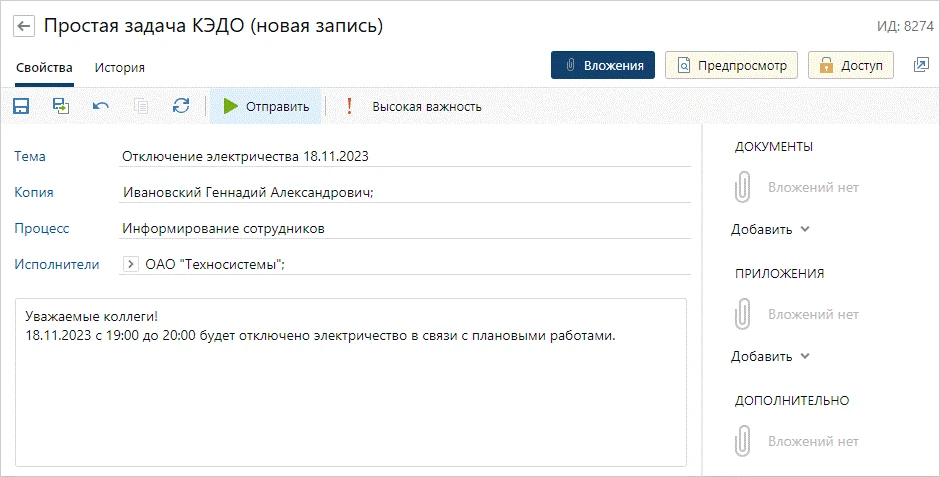The image size is (940, 477).
Task: Click the Copy icon in toolbar
Action: click(141, 106)
